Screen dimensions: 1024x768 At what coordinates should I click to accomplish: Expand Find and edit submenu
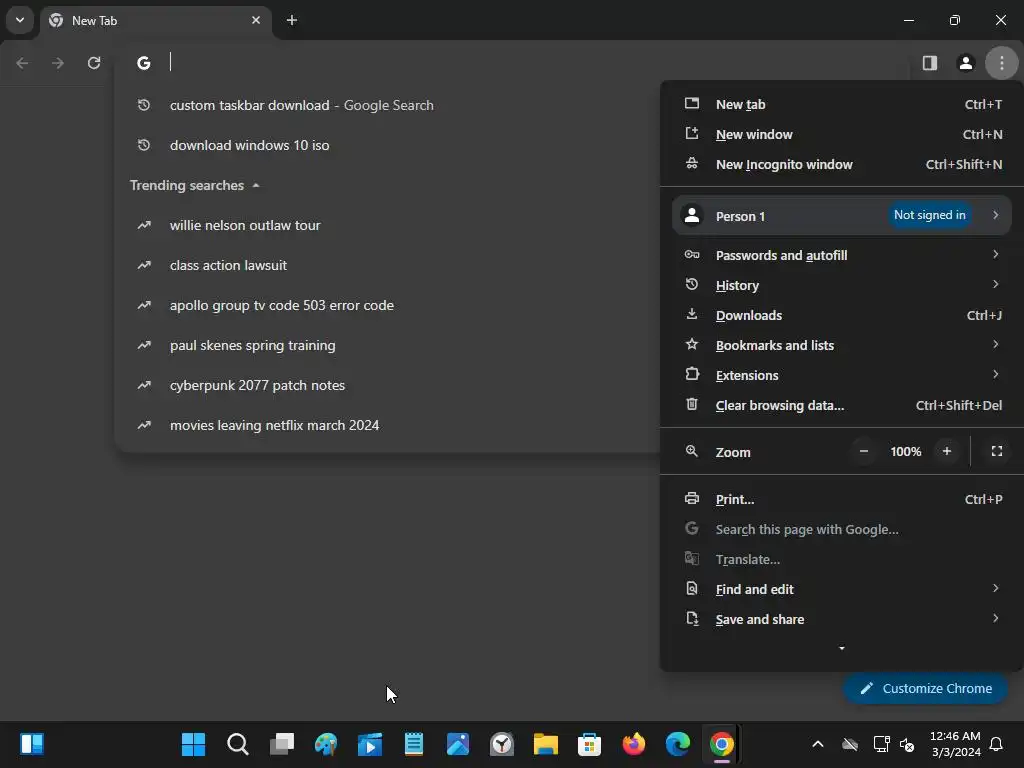click(x=842, y=590)
